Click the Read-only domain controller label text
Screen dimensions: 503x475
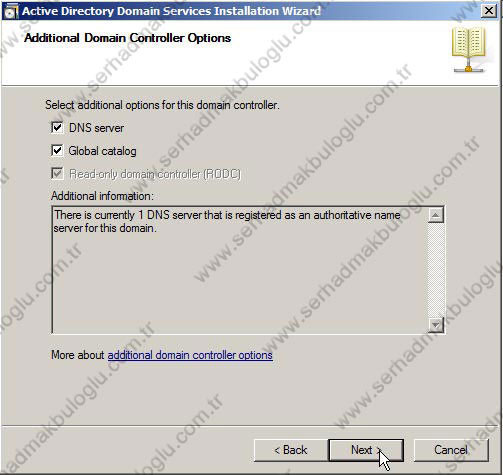click(x=155, y=174)
